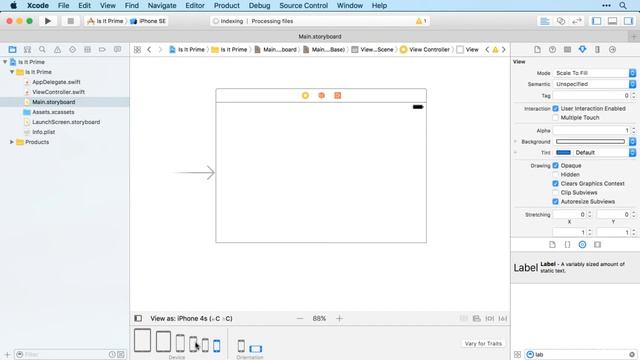Toggle User Interaction Enabled checkbox
This screenshot has height=360, width=640.
(x=555, y=109)
